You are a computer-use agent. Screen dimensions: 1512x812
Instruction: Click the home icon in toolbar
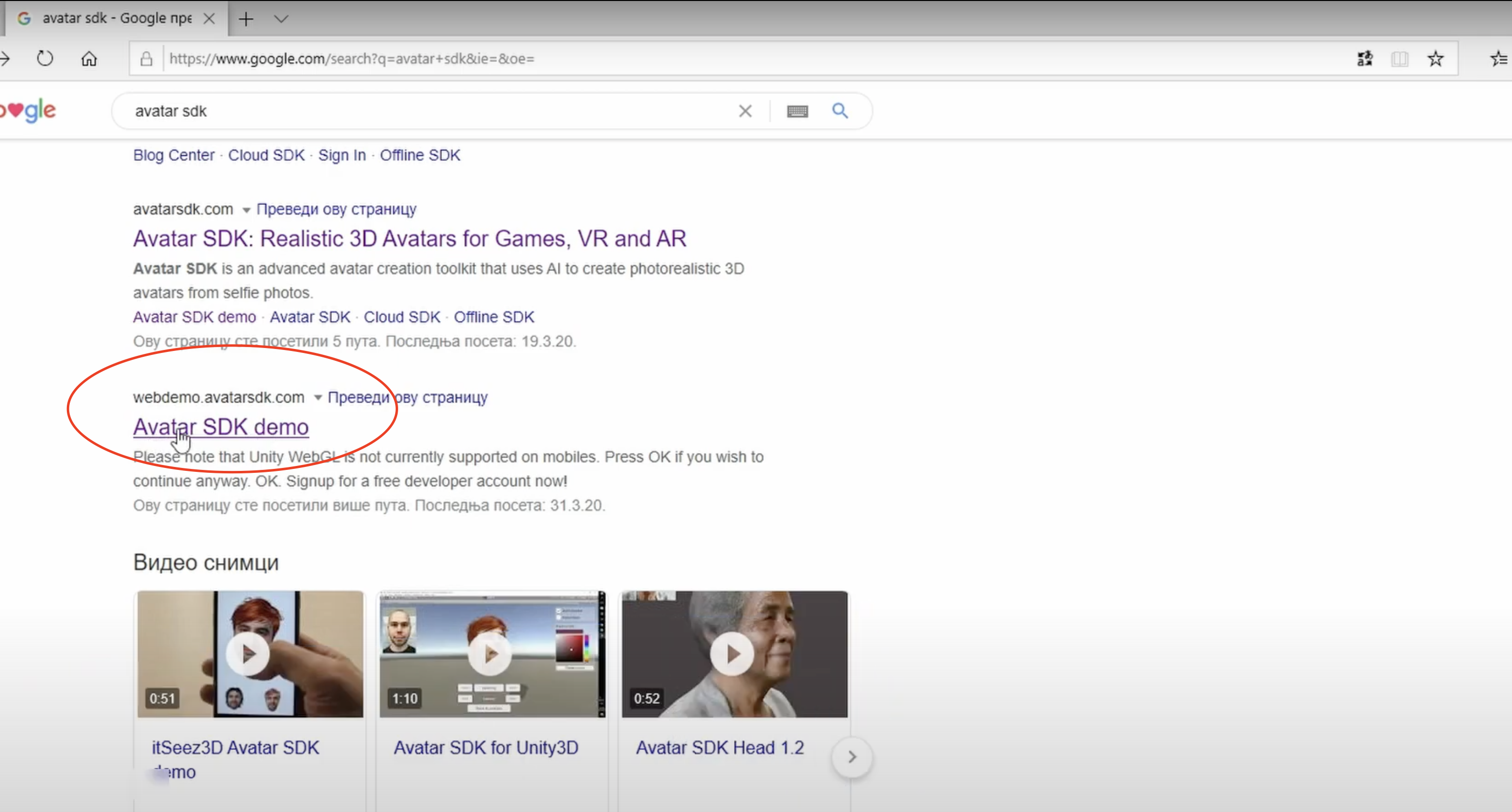[89, 58]
